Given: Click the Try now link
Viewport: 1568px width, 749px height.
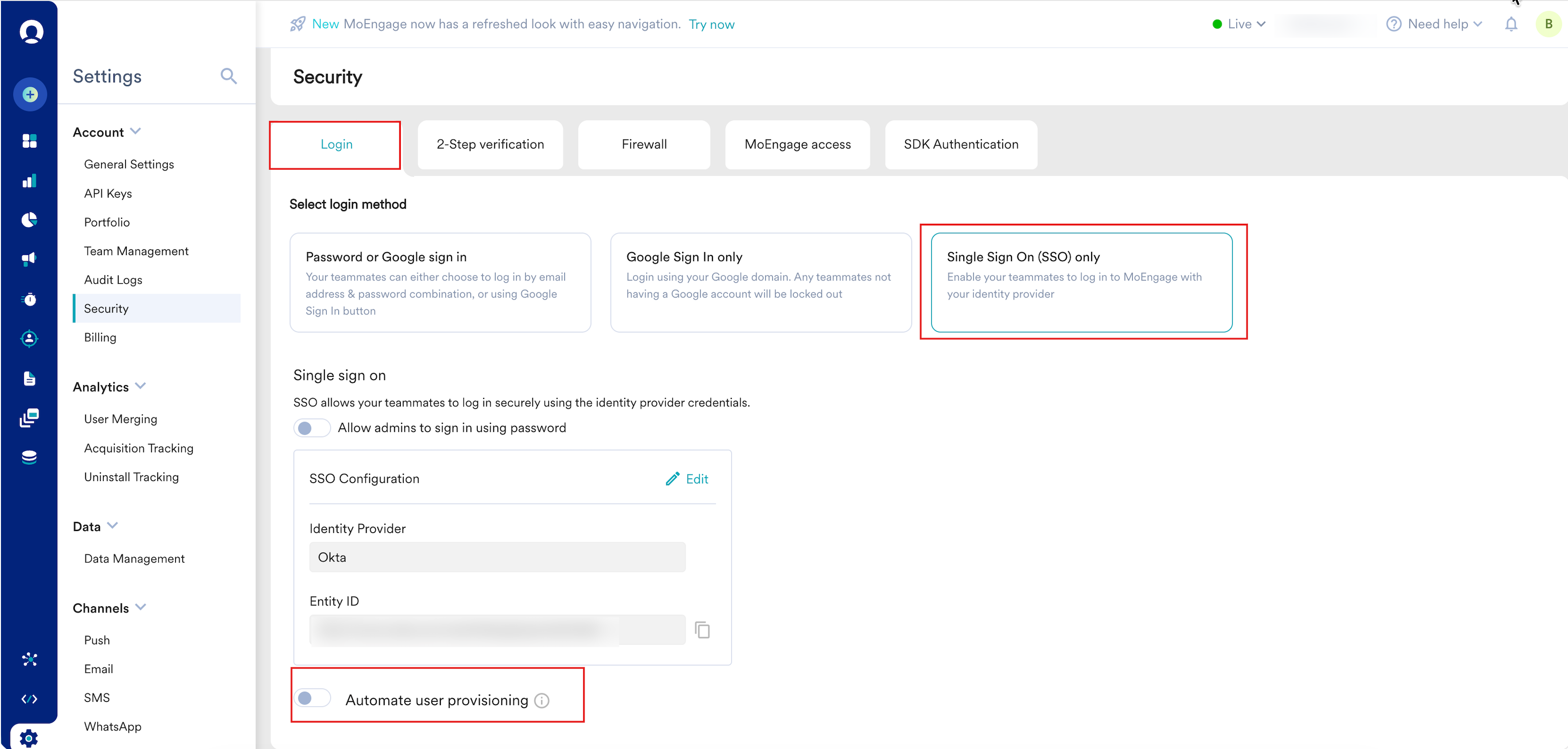Looking at the screenshot, I should click(x=711, y=25).
